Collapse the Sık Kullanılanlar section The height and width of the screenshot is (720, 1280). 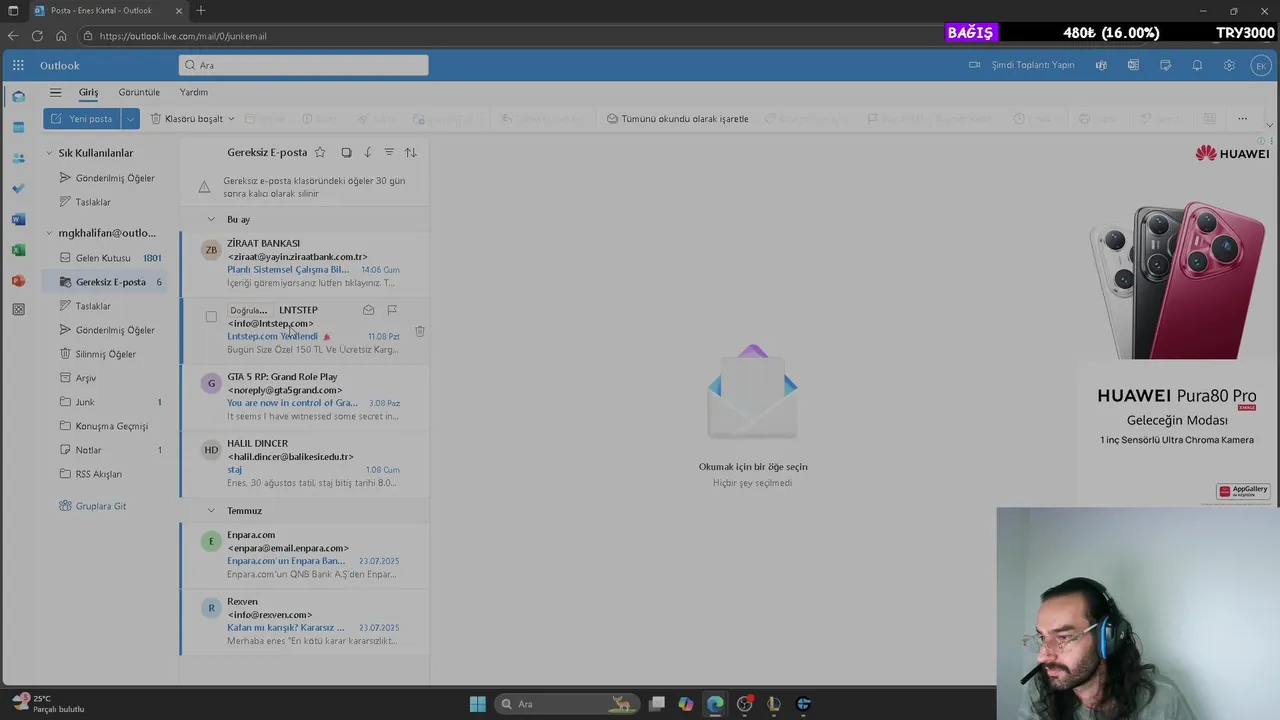49,153
